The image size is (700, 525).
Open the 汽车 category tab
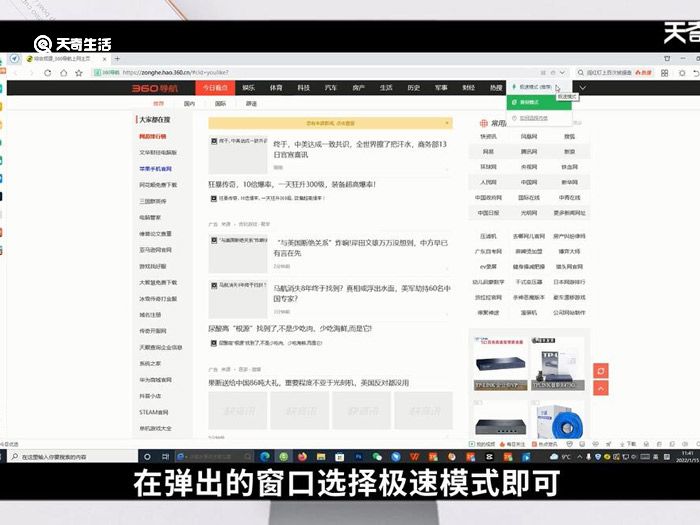[x=331, y=88]
